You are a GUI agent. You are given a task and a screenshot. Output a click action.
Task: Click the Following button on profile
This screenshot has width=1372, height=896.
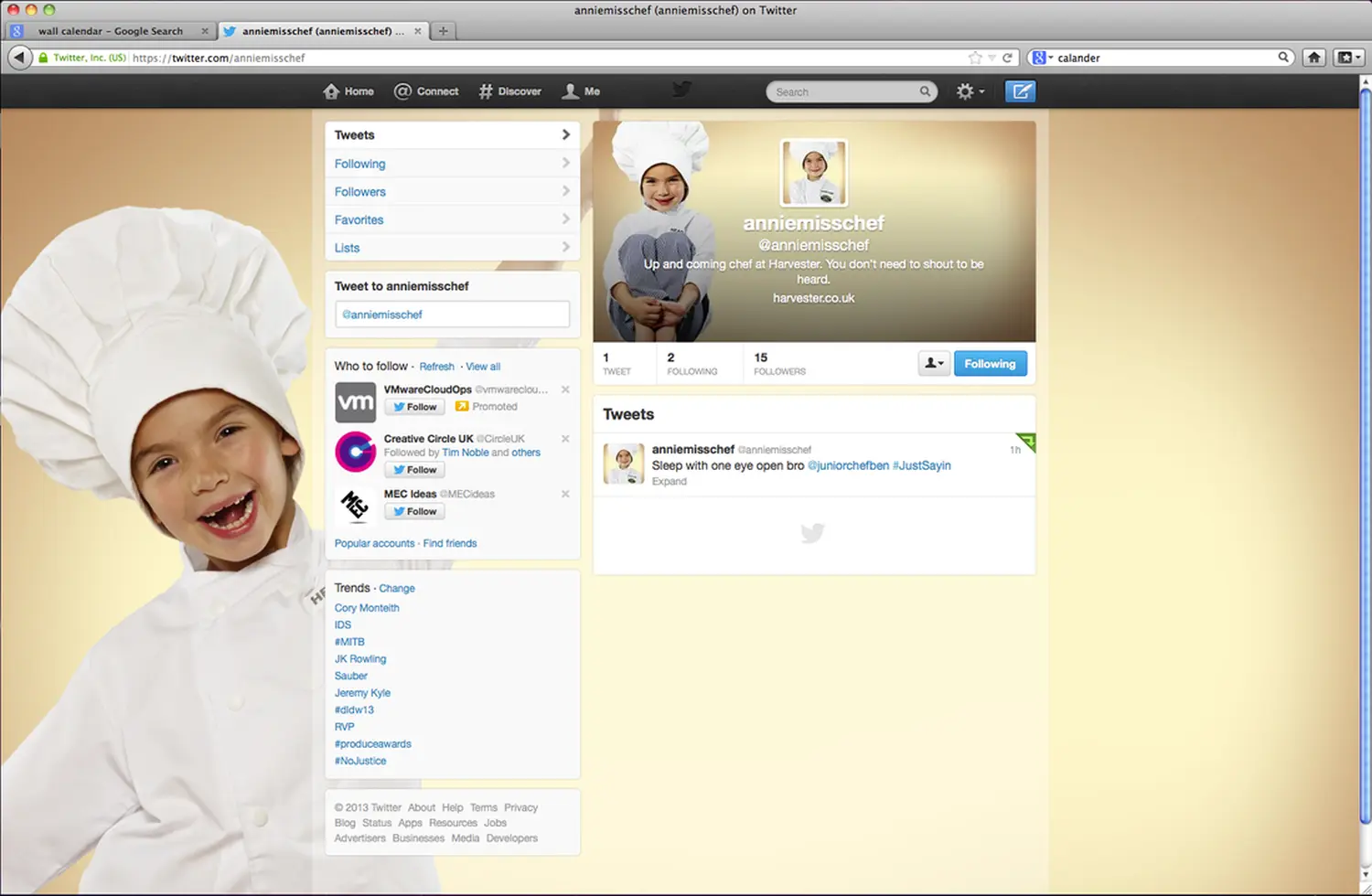(991, 364)
